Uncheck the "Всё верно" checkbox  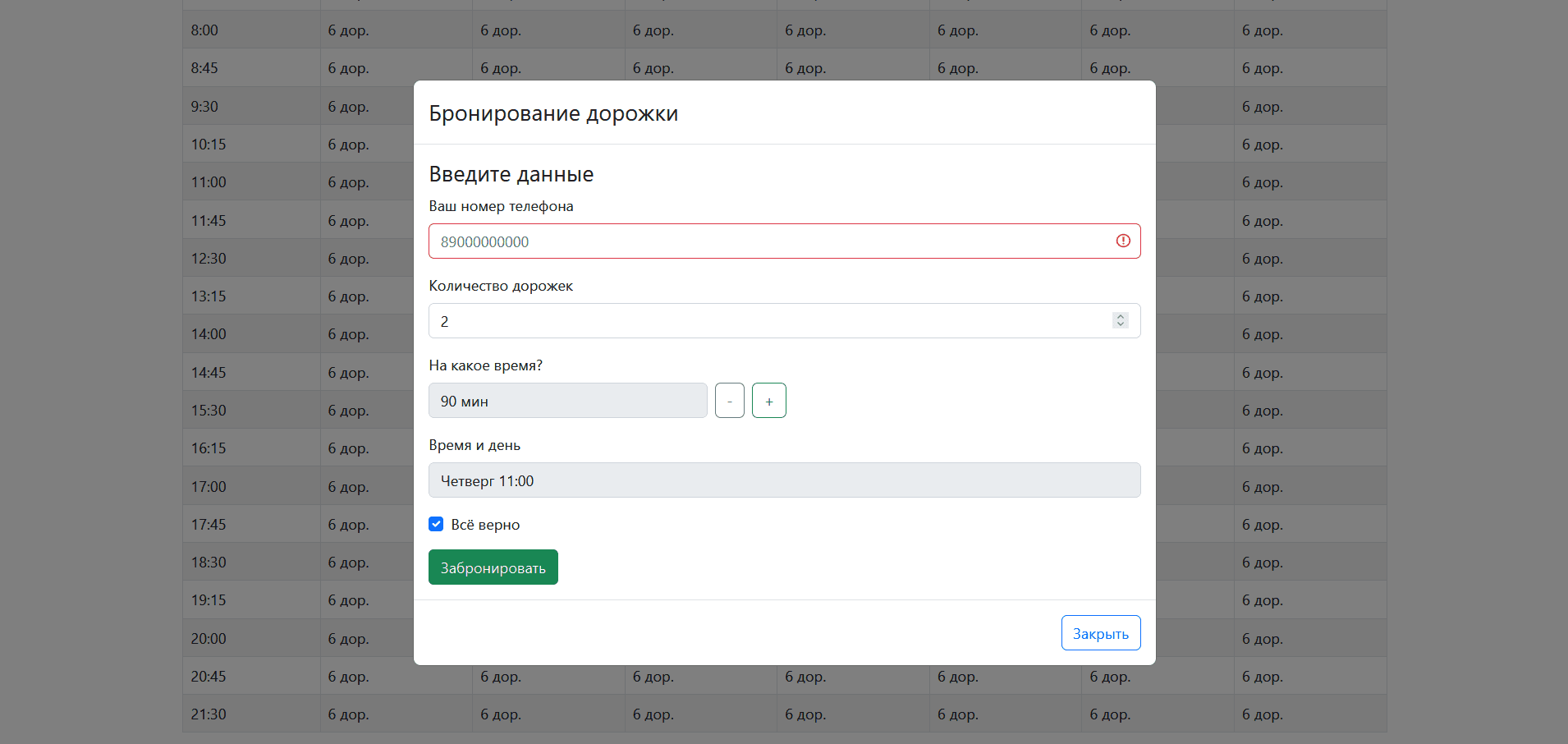pyautogui.click(x=436, y=524)
